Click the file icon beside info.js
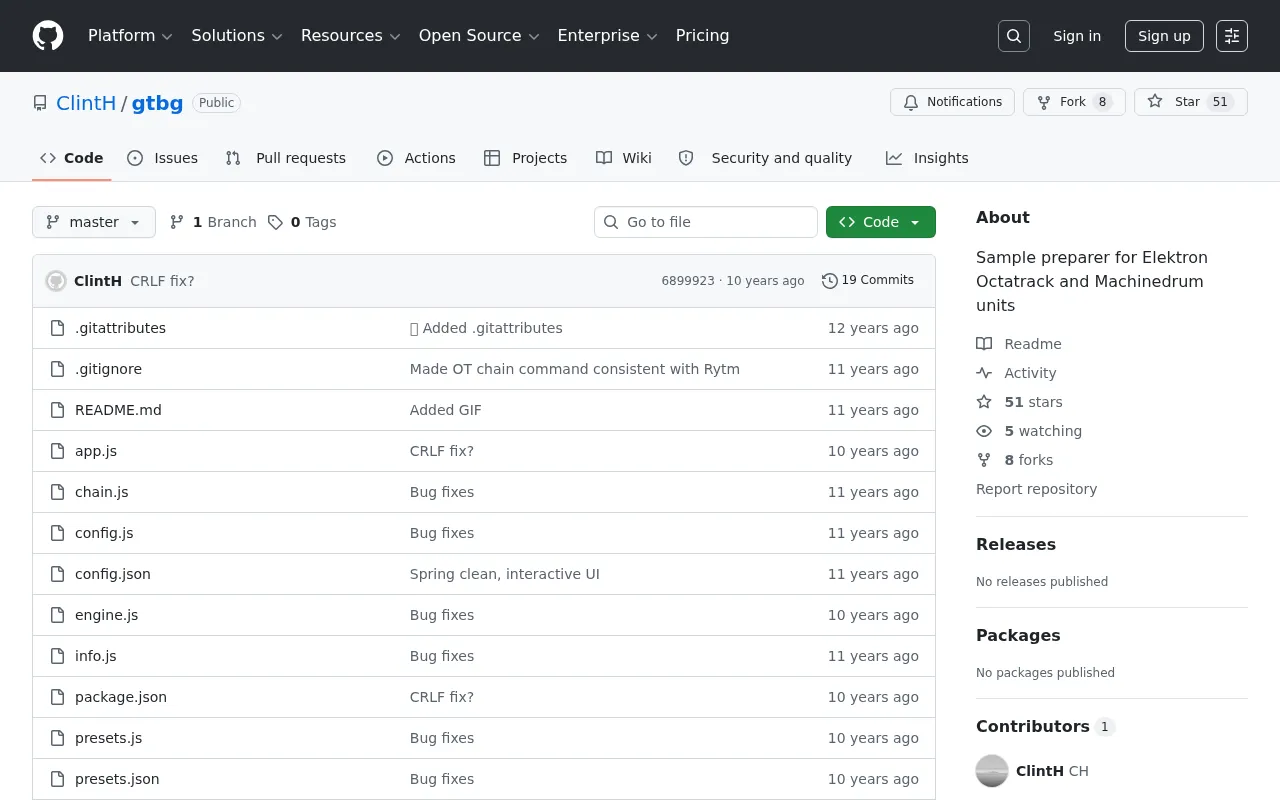Image resolution: width=1280 pixels, height=800 pixels. pyautogui.click(x=58, y=656)
